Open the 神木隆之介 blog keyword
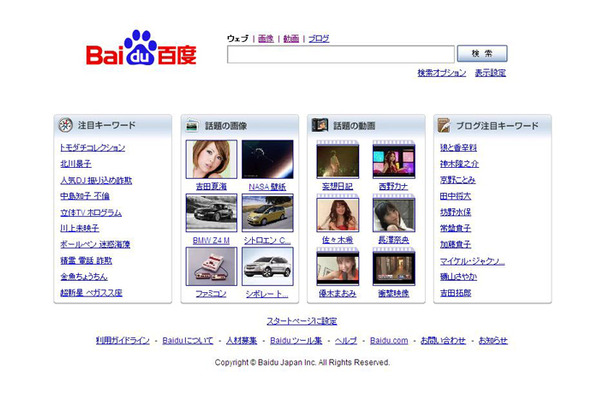610x400 pixels. click(459, 164)
